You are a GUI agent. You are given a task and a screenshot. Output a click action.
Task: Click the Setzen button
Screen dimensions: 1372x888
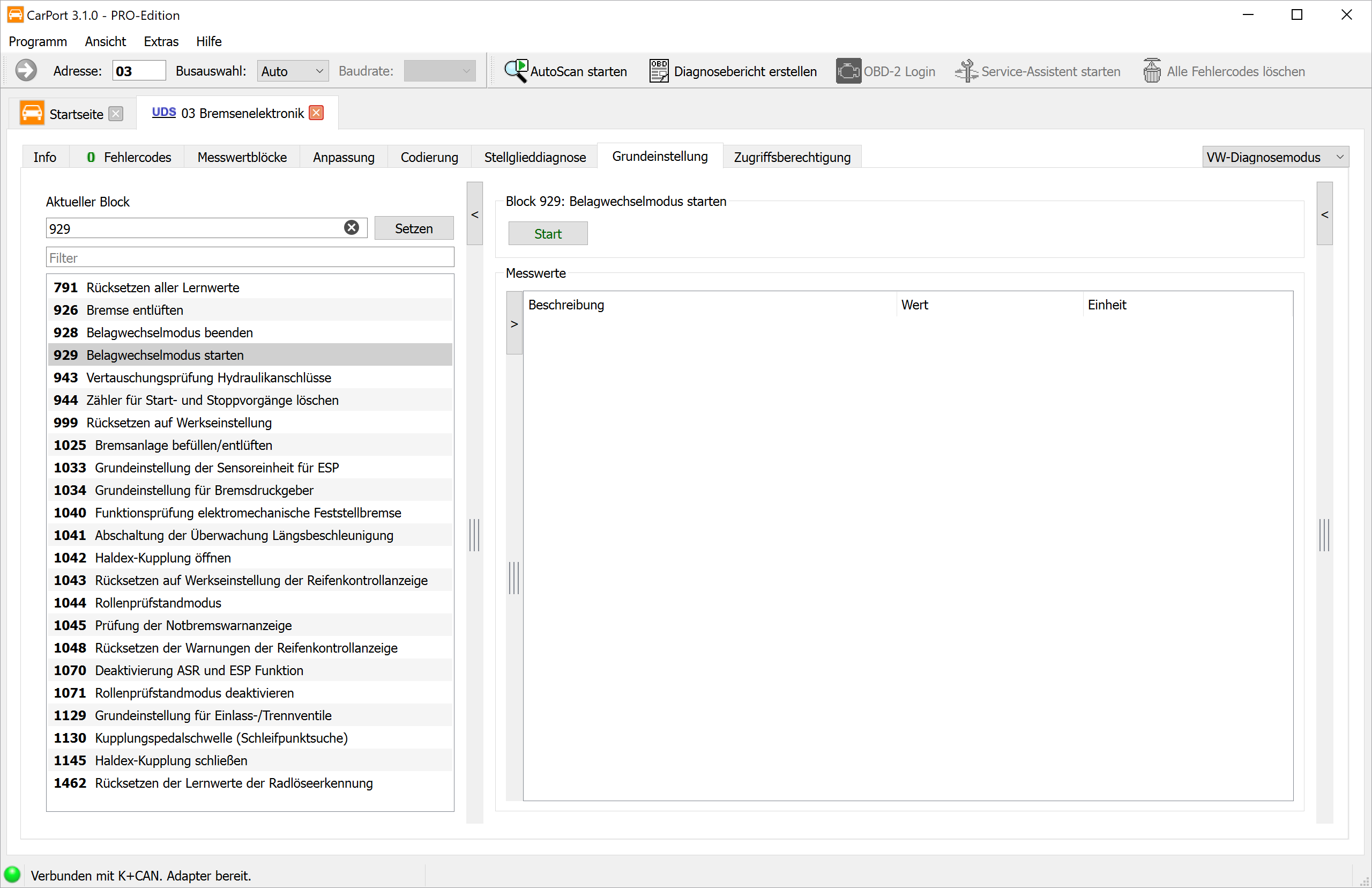[x=414, y=228]
